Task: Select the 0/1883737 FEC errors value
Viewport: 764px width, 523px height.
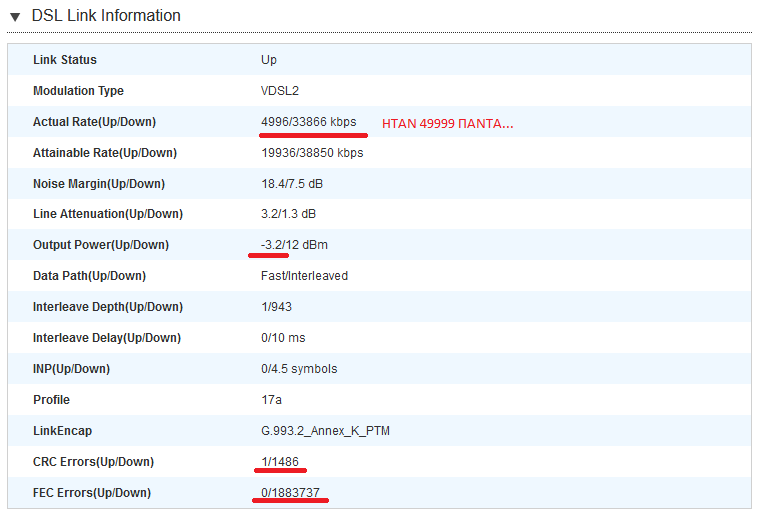Action: pos(290,493)
